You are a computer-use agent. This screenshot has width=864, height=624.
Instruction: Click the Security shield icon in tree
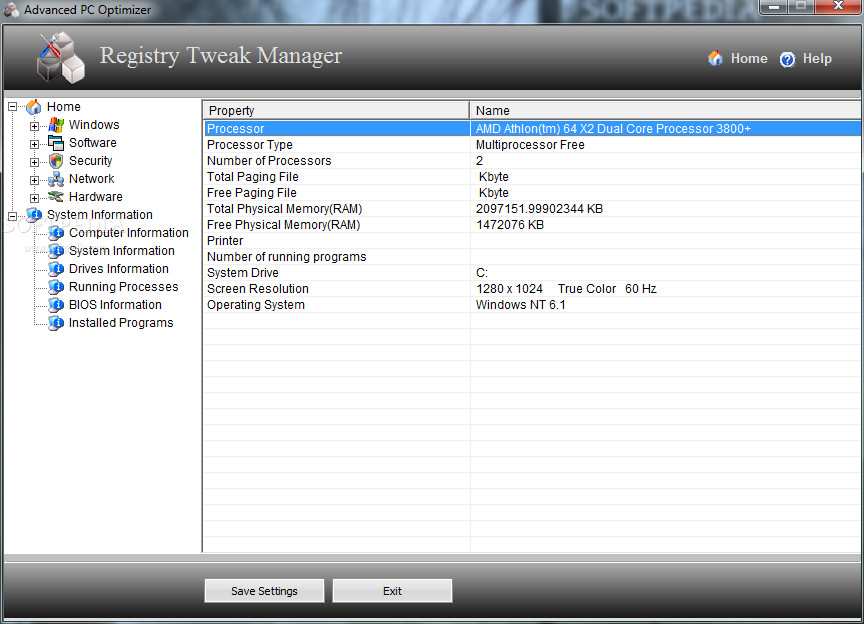(56, 161)
